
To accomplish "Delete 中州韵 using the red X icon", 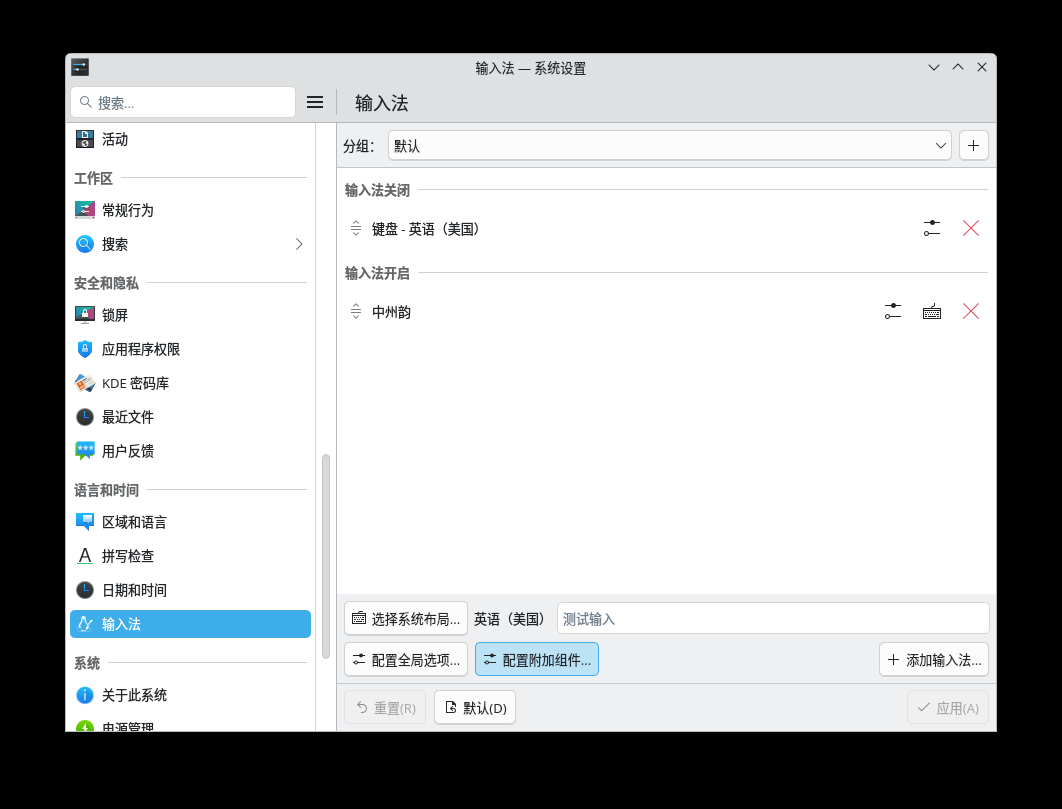I will click(970, 311).
